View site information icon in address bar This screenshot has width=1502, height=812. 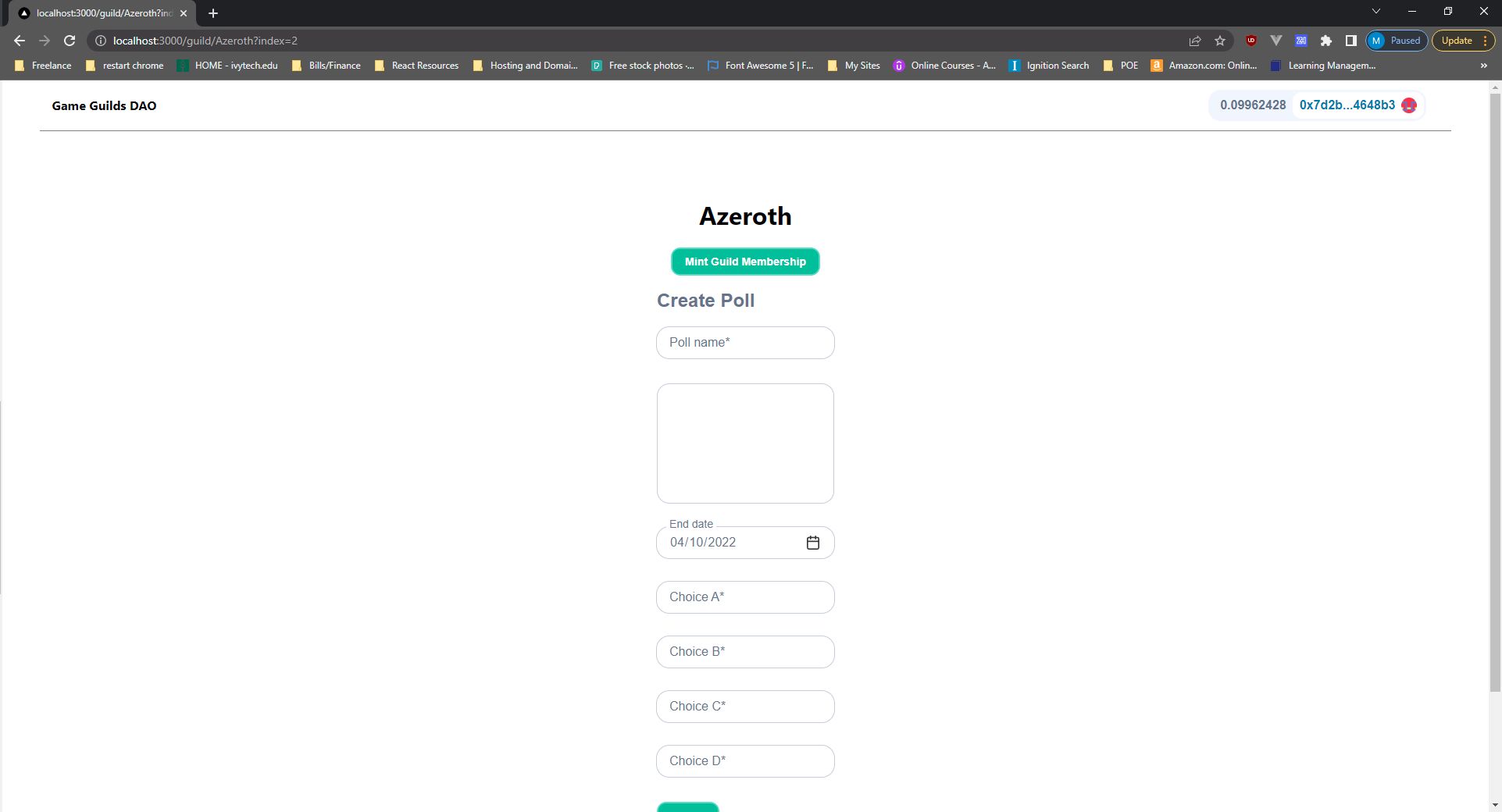(101, 41)
